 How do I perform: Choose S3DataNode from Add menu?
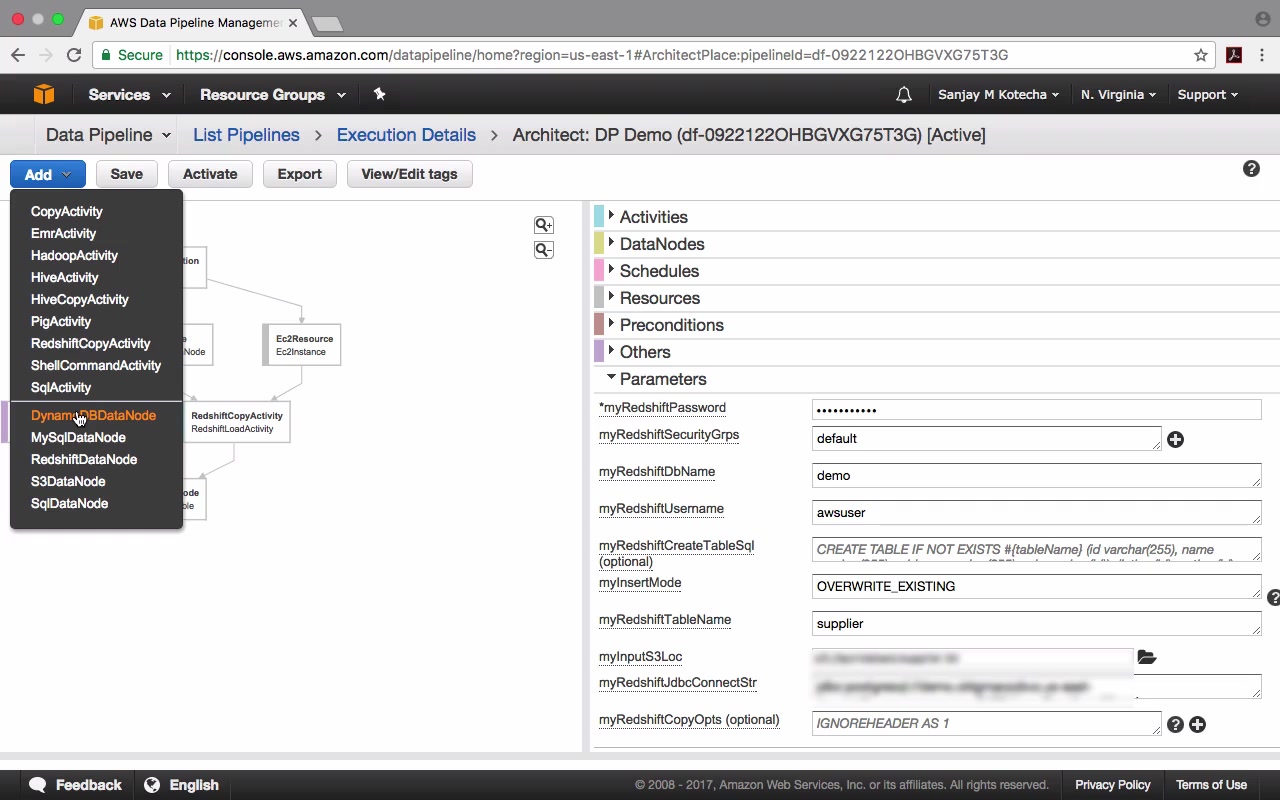pos(67,481)
